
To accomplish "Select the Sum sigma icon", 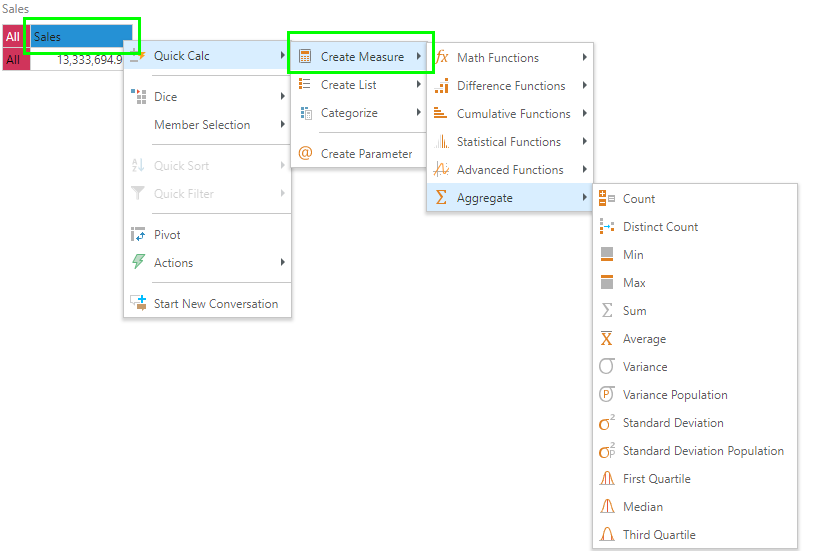I will 607,311.
